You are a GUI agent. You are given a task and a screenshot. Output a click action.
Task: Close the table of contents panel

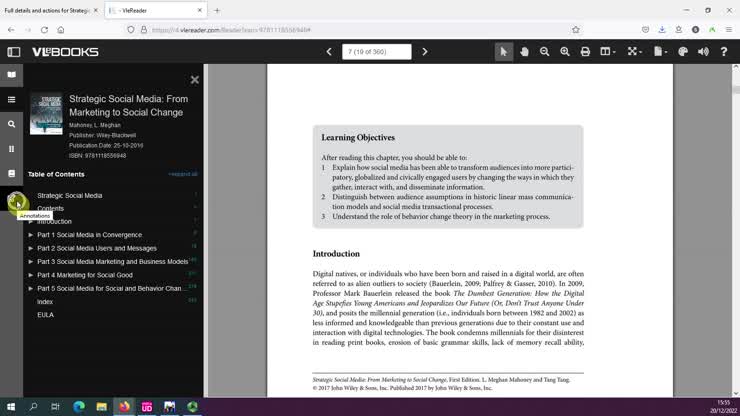pos(195,80)
